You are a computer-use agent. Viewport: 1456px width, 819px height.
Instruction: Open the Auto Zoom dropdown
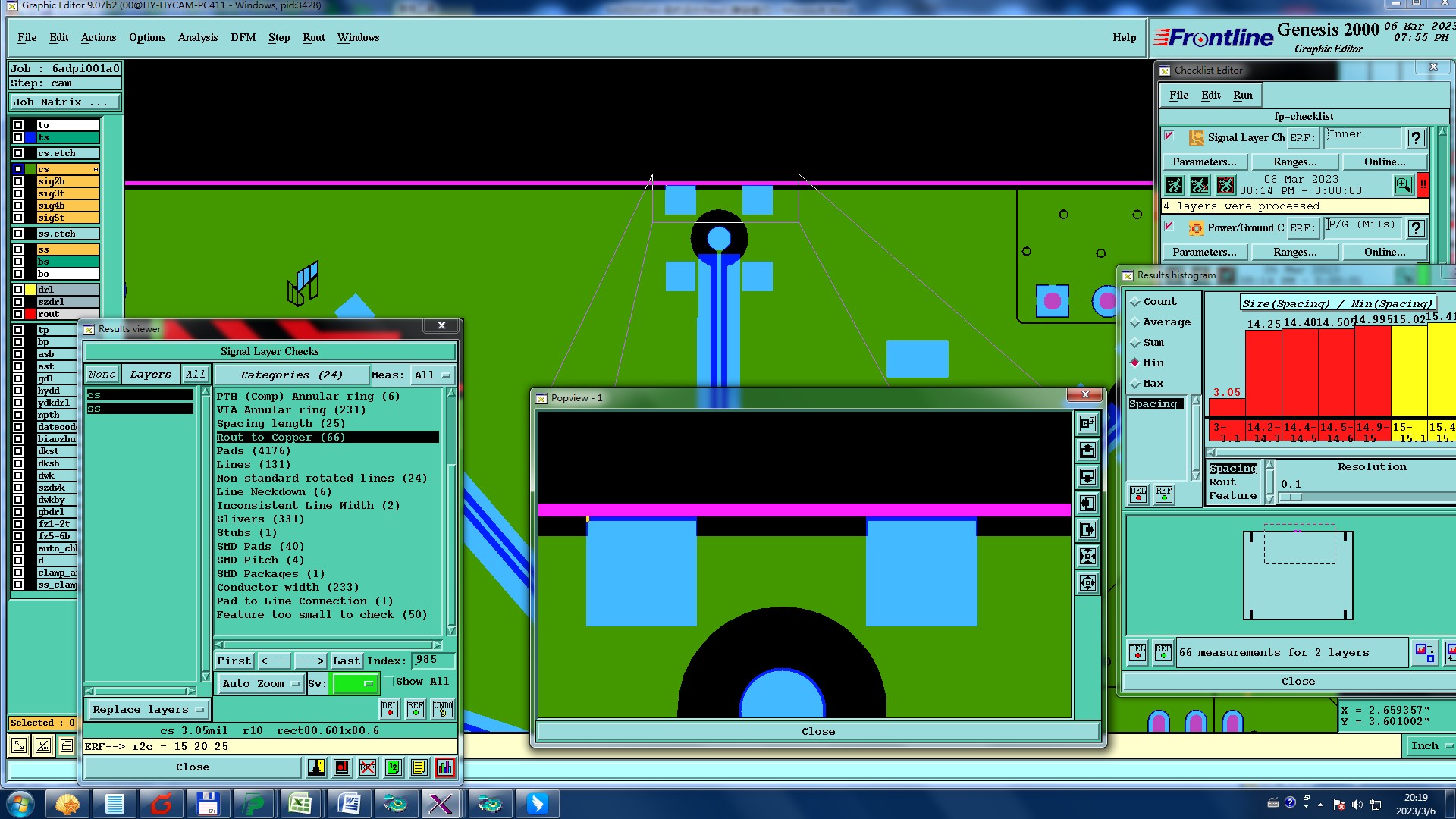[x=260, y=683]
